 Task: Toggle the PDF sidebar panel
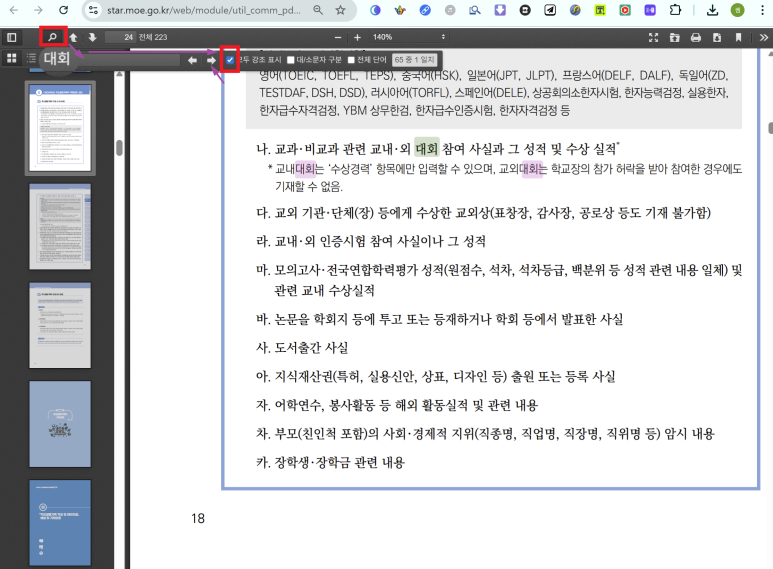pos(12,37)
